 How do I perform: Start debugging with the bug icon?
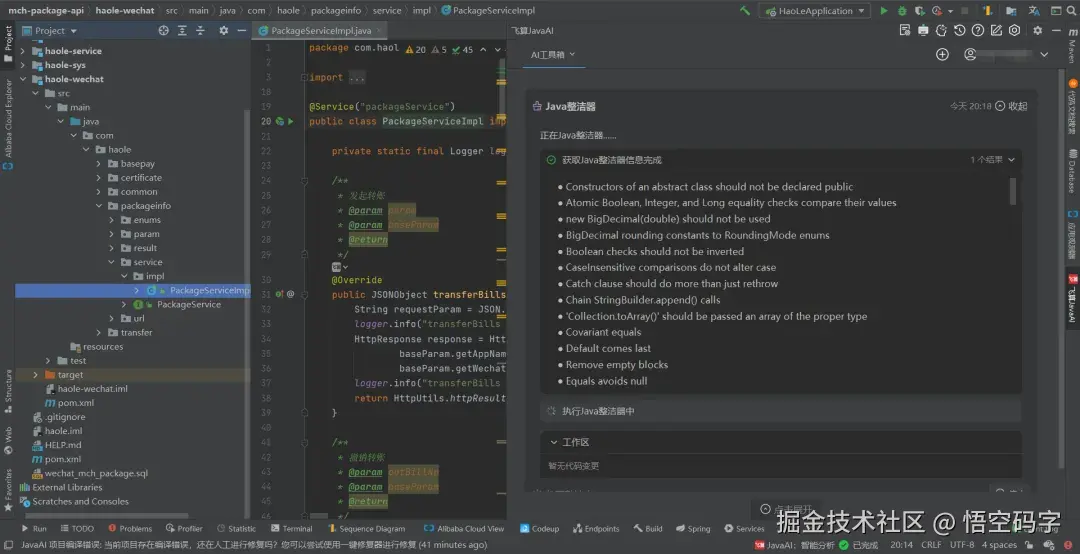903,11
